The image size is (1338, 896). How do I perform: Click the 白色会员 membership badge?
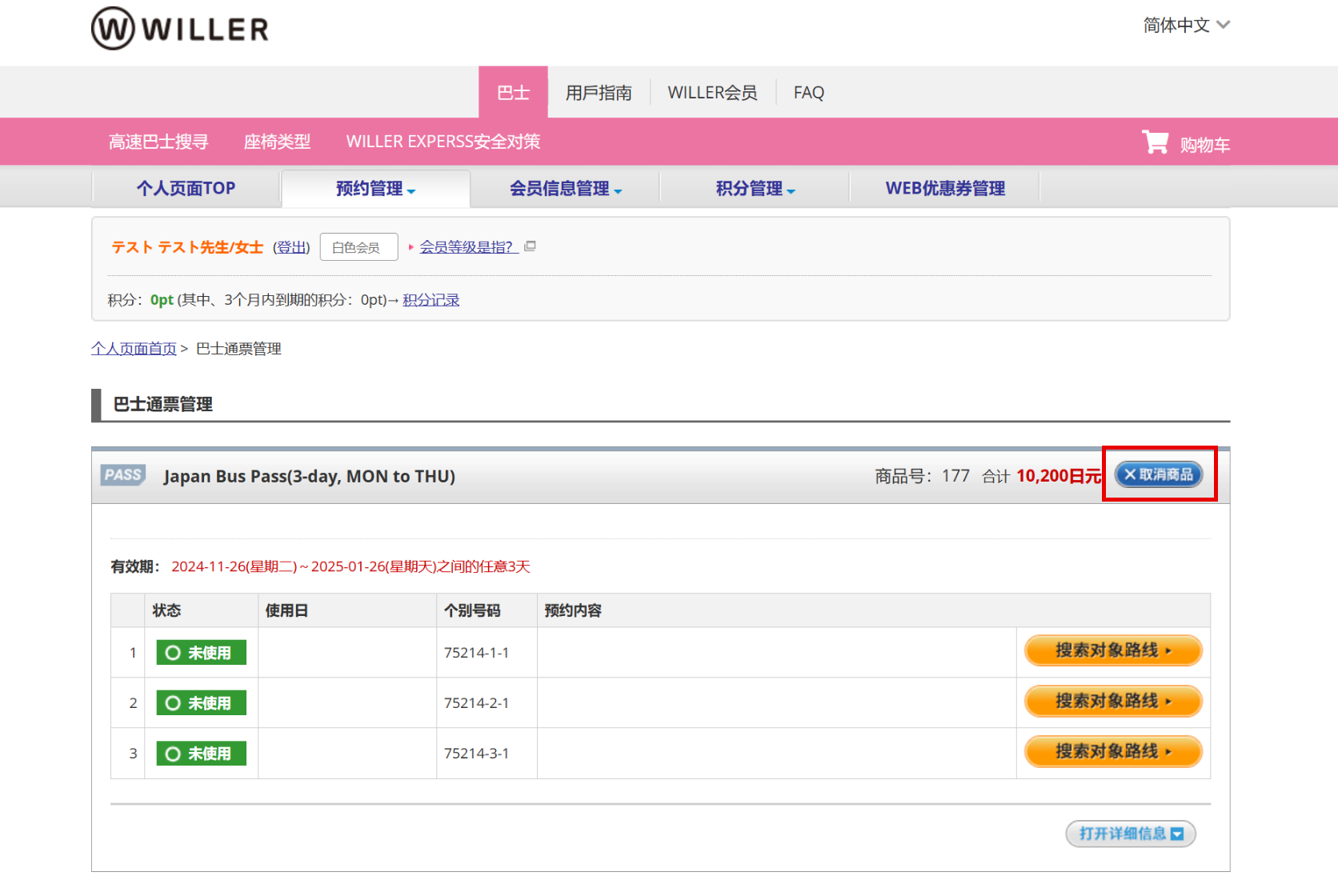359,247
